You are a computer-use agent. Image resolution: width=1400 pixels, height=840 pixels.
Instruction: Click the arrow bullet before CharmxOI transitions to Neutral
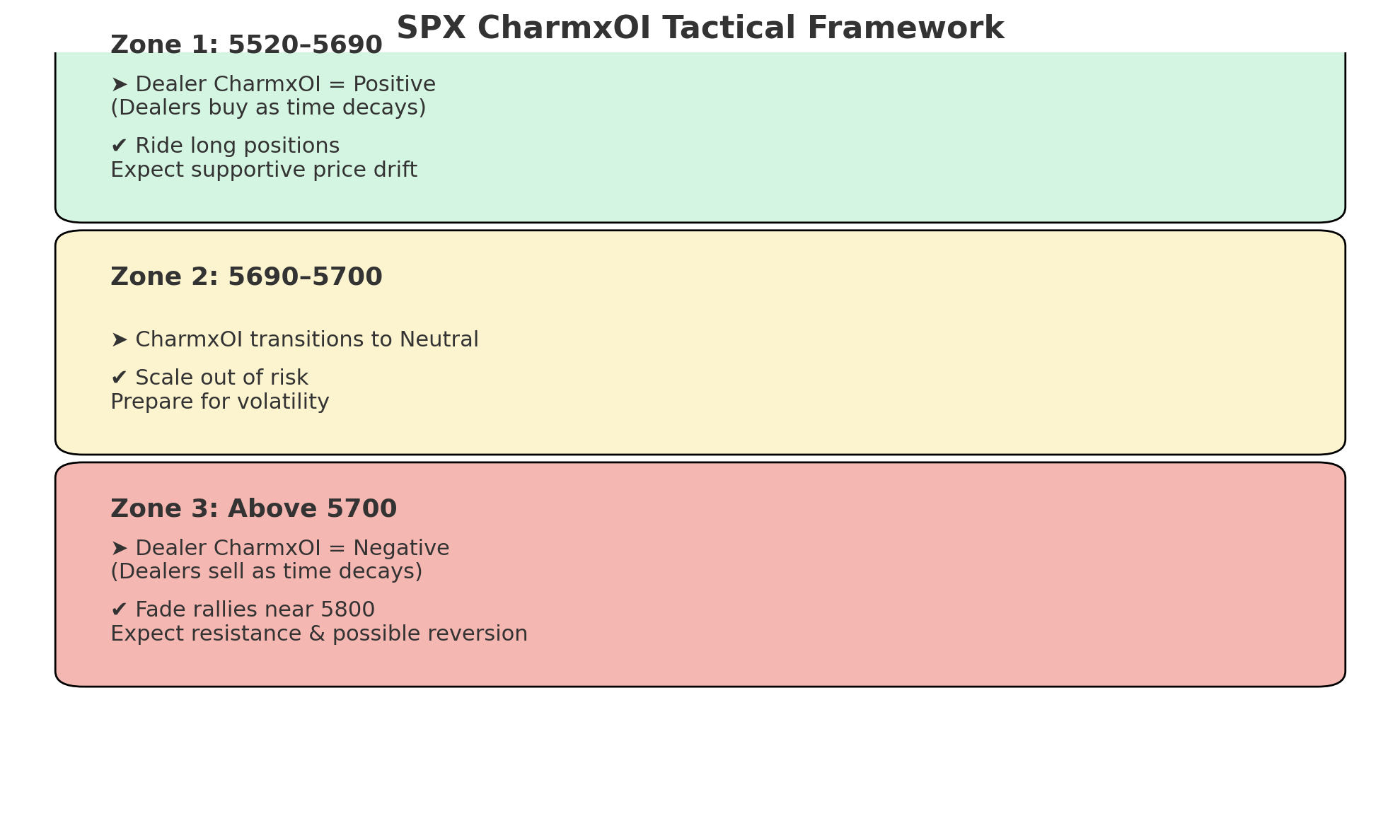[119, 340]
